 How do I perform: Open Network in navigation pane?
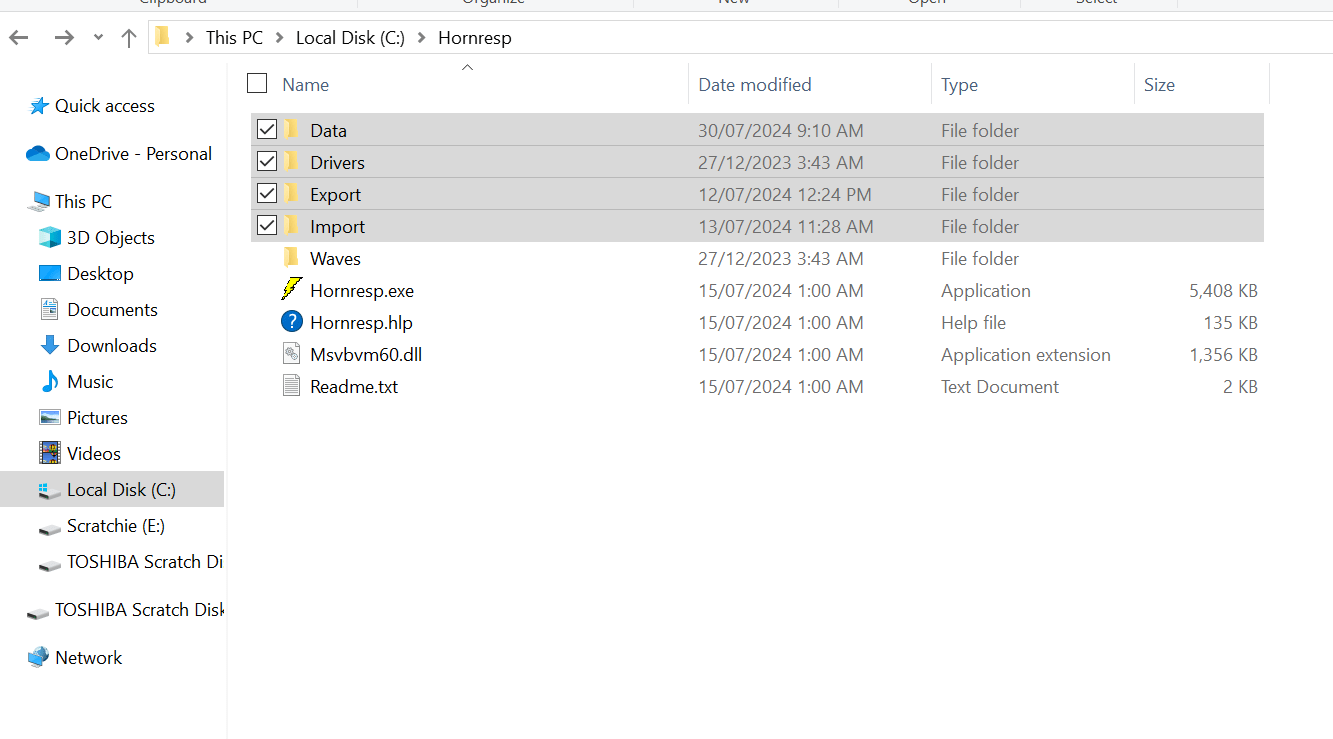tap(88, 658)
